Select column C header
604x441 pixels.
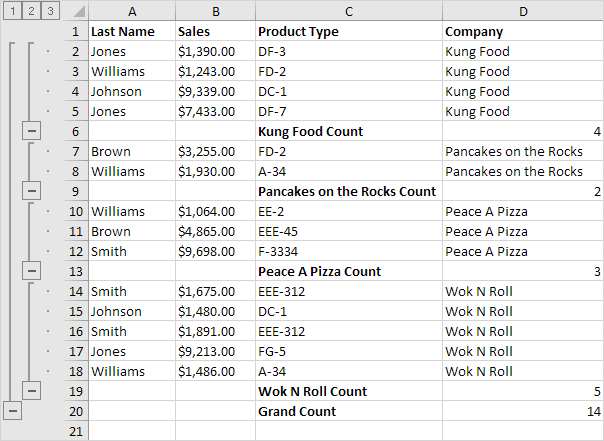[348, 11]
